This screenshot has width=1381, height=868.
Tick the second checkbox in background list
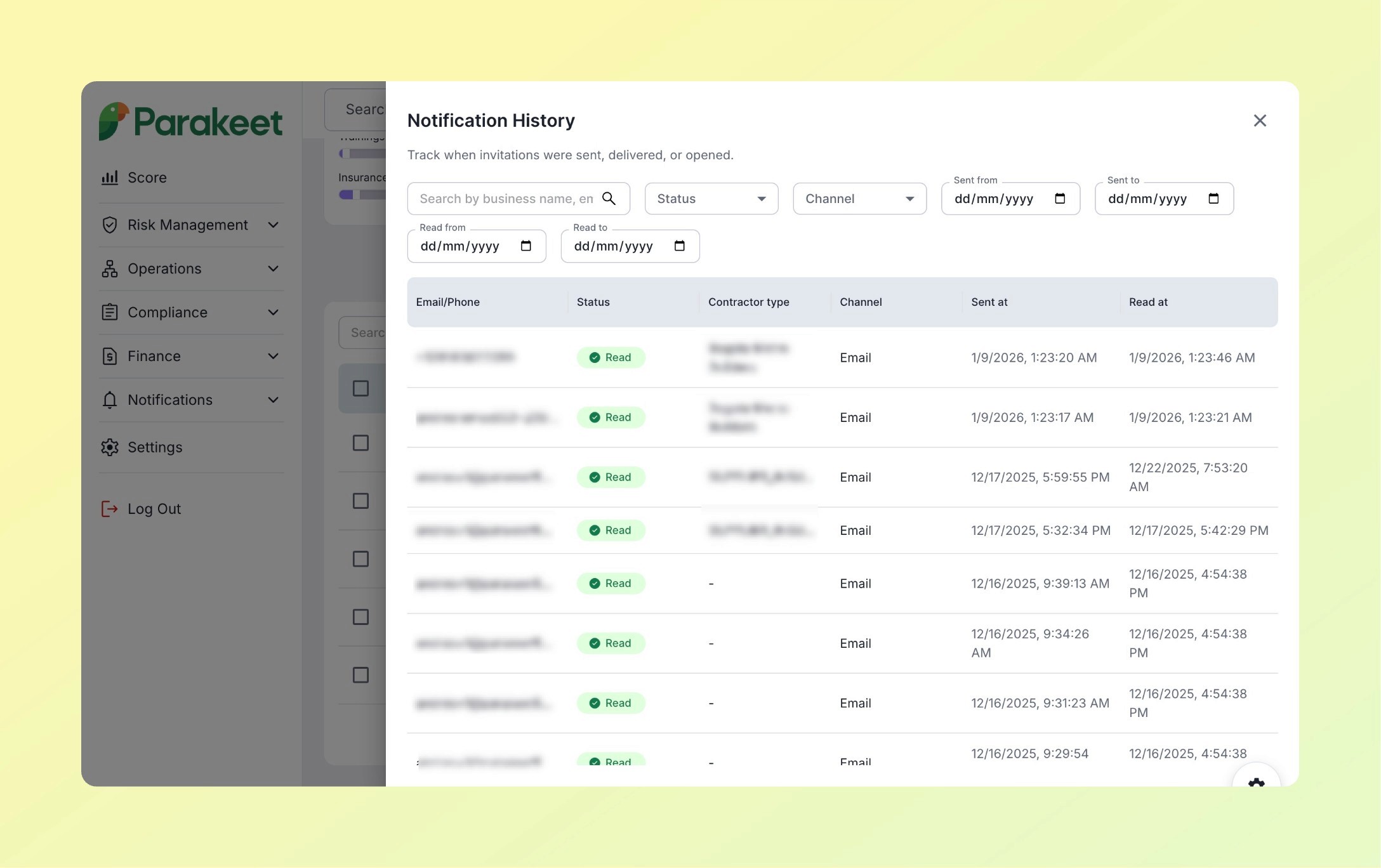(360, 443)
